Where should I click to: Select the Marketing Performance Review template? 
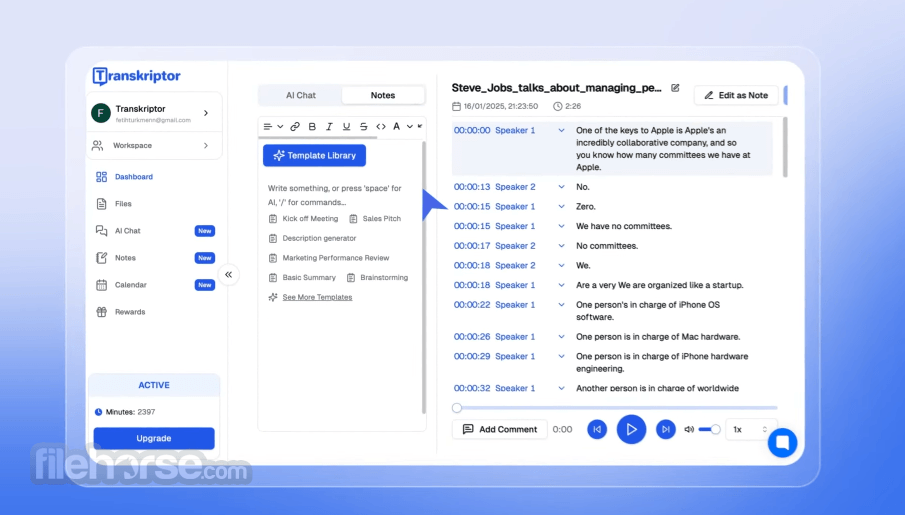click(x=329, y=258)
